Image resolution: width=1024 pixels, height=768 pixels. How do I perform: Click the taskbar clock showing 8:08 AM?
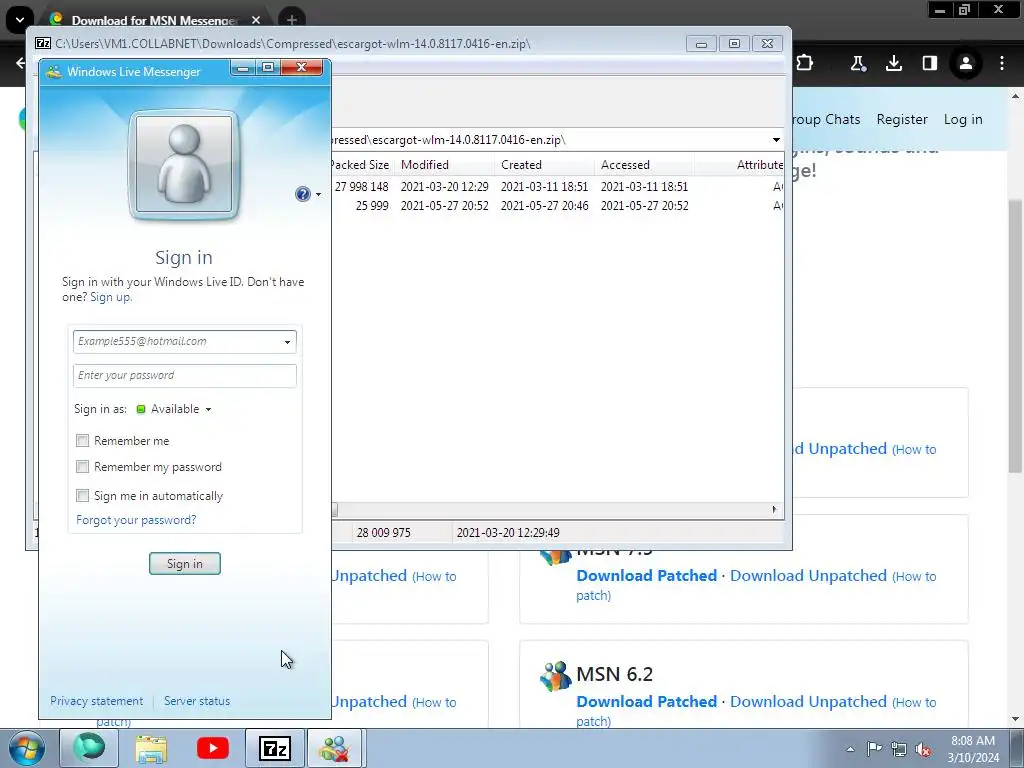point(973,749)
